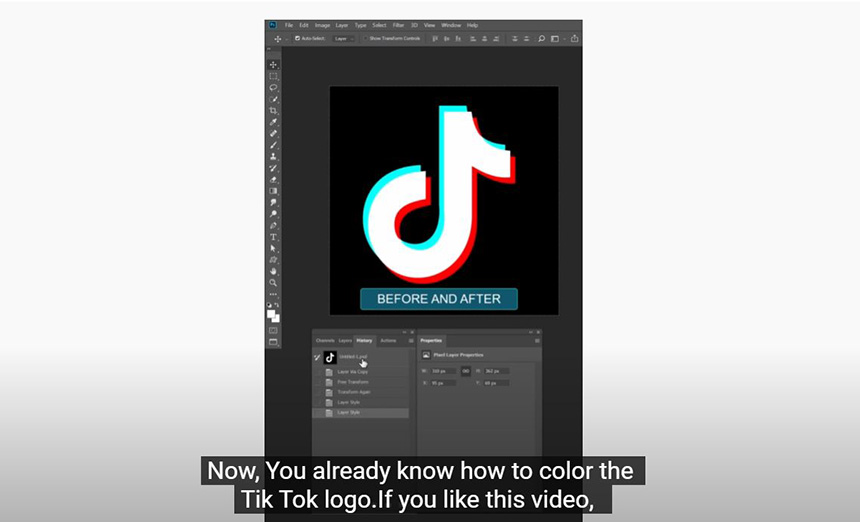Image resolution: width=860 pixels, height=522 pixels.
Task: Open the Window menu
Action: point(451,25)
